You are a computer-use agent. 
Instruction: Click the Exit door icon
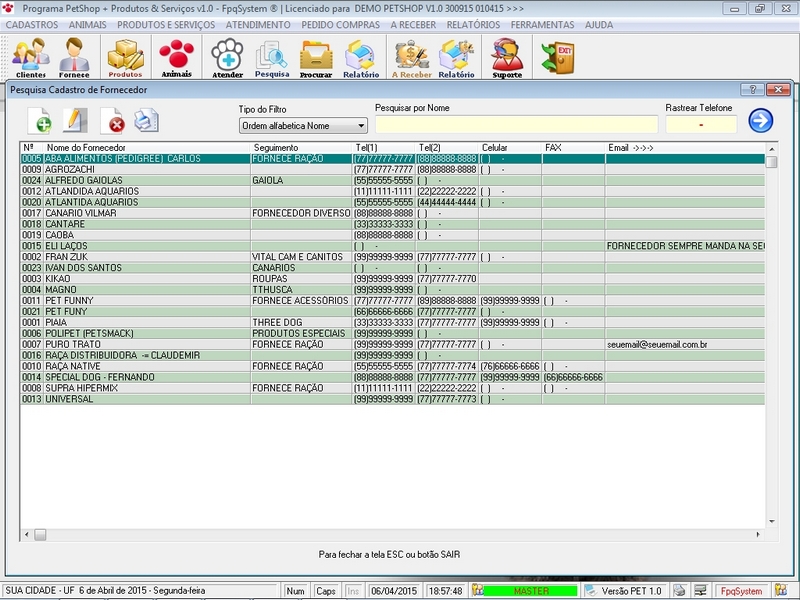558,57
